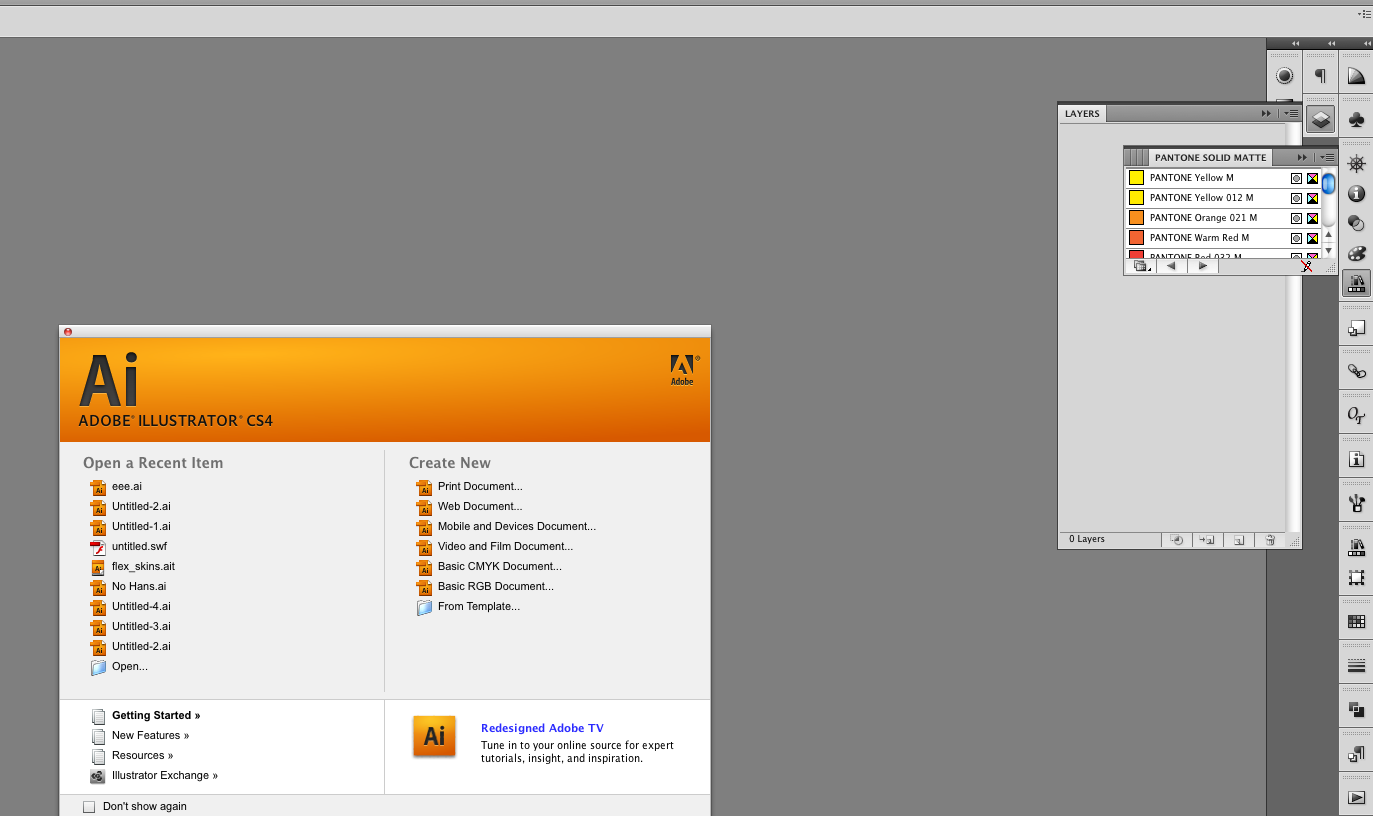The width and height of the screenshot is (1373, 816).
Task: Load next swatch library arrow
Action: pyautogui.click(x=1203, y=266)
